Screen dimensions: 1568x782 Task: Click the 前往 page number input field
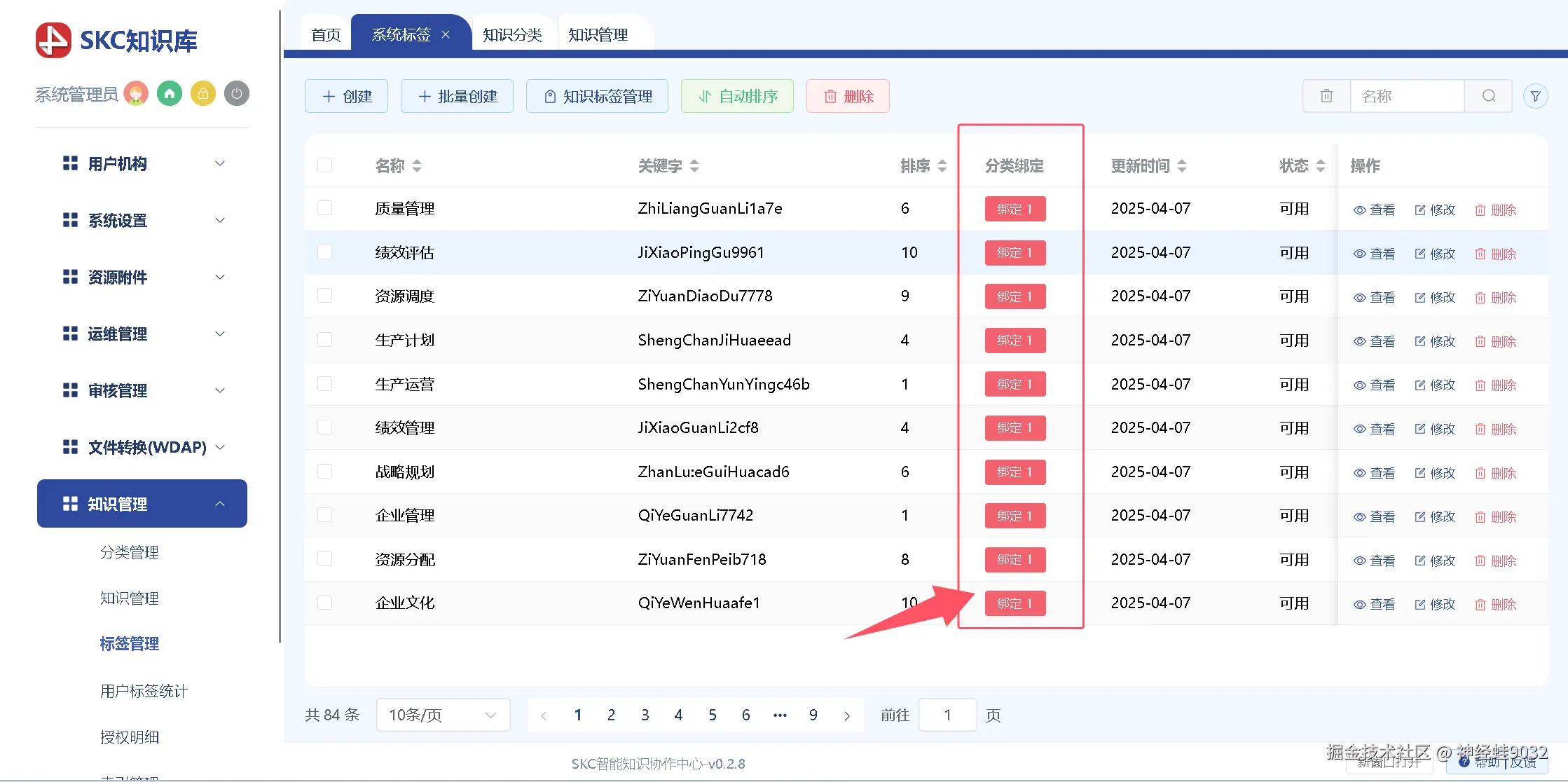tap(947, 715)
